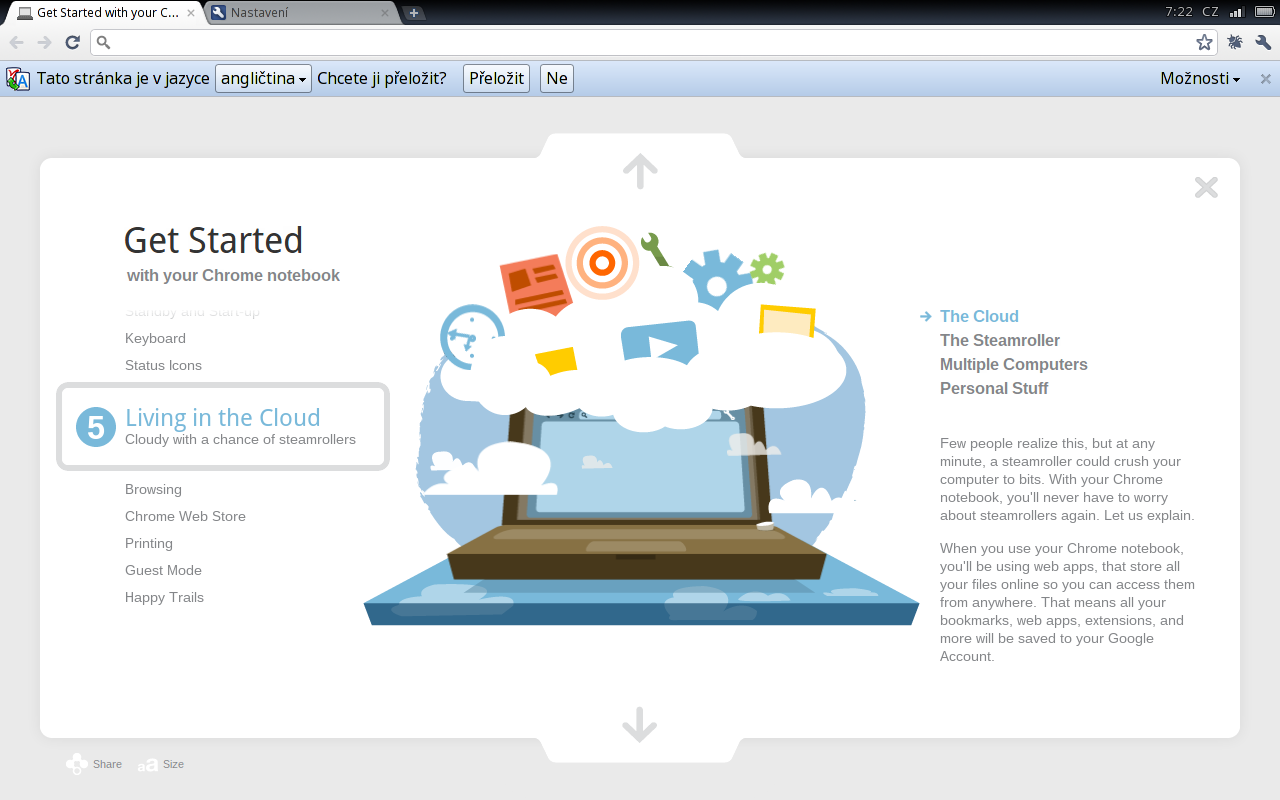Click the 7:22 clock in status area
The height and width of the screenshot is (800, 1280).
[1179, 12]
